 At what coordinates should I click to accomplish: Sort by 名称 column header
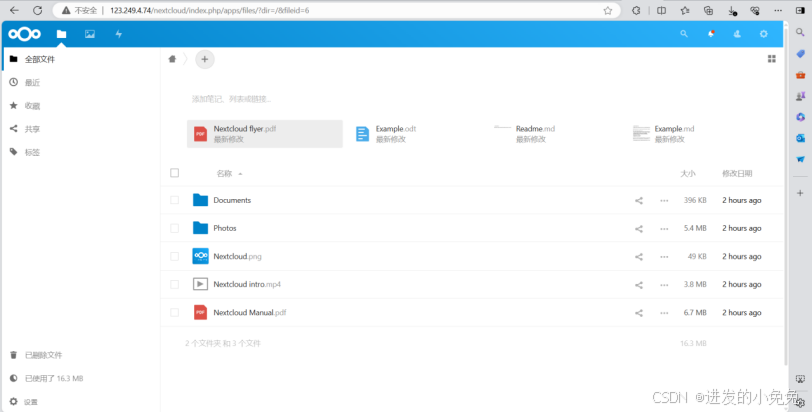click(x=224, y=174)
